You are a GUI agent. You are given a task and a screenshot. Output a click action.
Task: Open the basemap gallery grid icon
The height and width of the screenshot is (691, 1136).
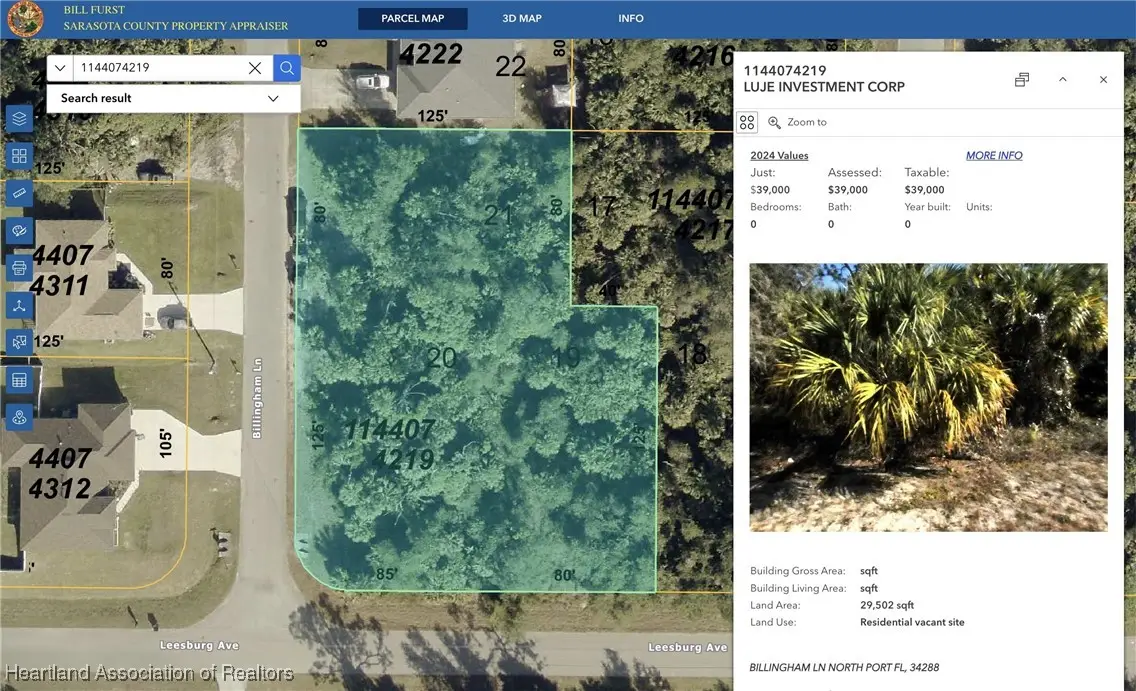19,155
